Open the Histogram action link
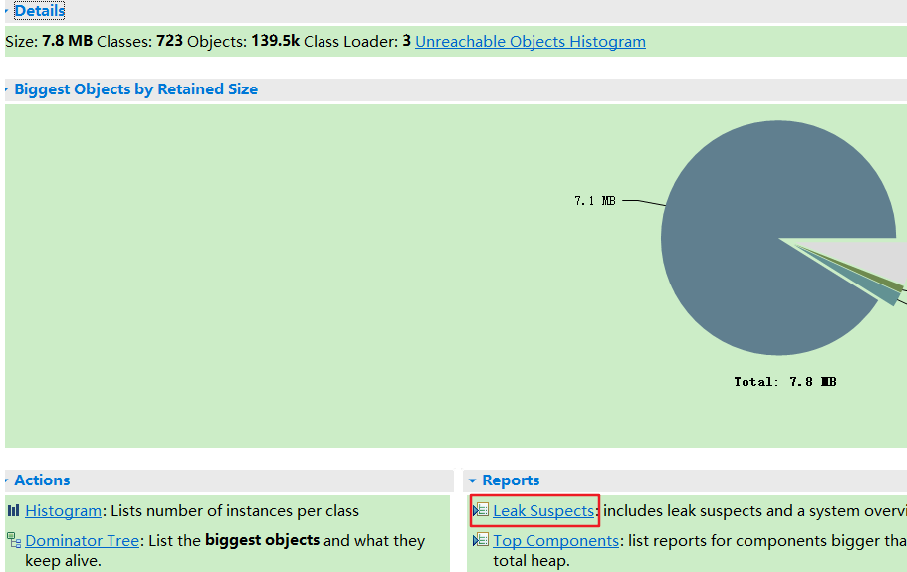 (64, 511)
